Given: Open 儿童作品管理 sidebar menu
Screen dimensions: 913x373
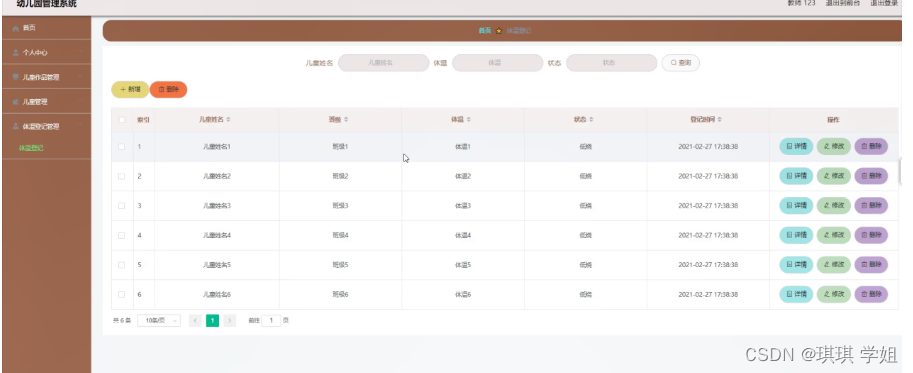Looking at the screenshot, I should pos(47,77).
